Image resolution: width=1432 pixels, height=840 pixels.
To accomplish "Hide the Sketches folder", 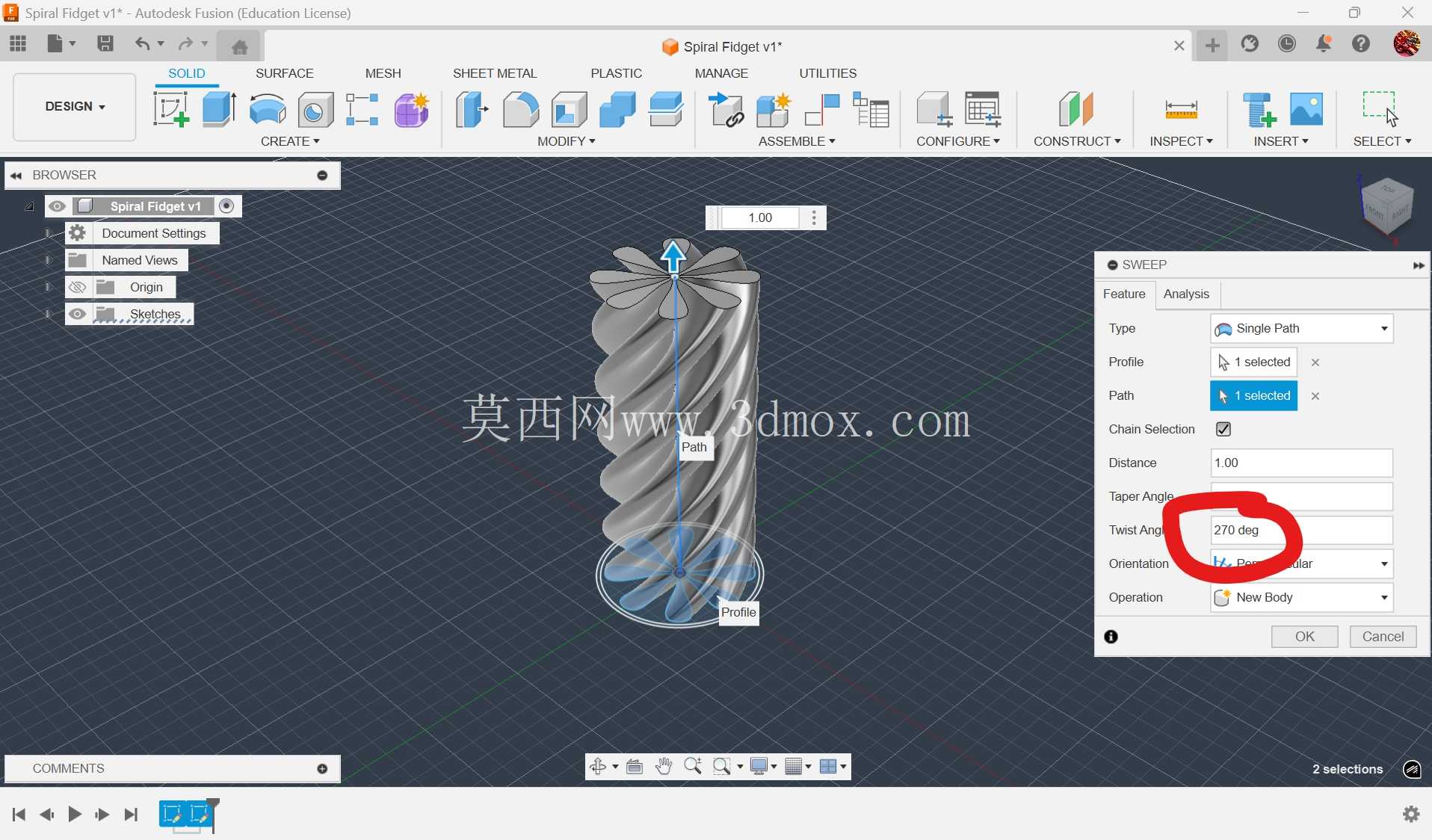I will 77,314.
